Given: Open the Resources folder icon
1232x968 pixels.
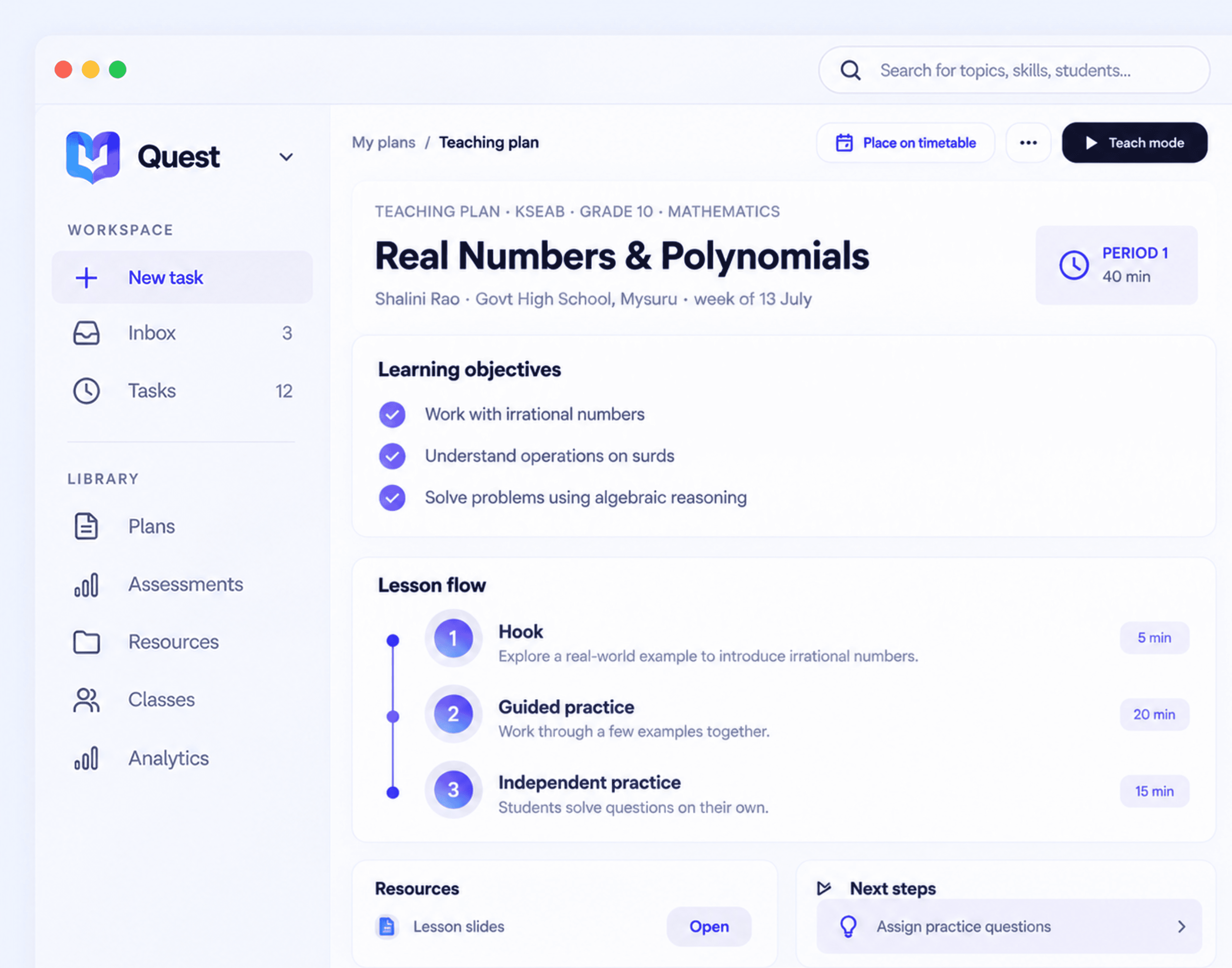Looking at the screenshot, I should click(86, 642).
